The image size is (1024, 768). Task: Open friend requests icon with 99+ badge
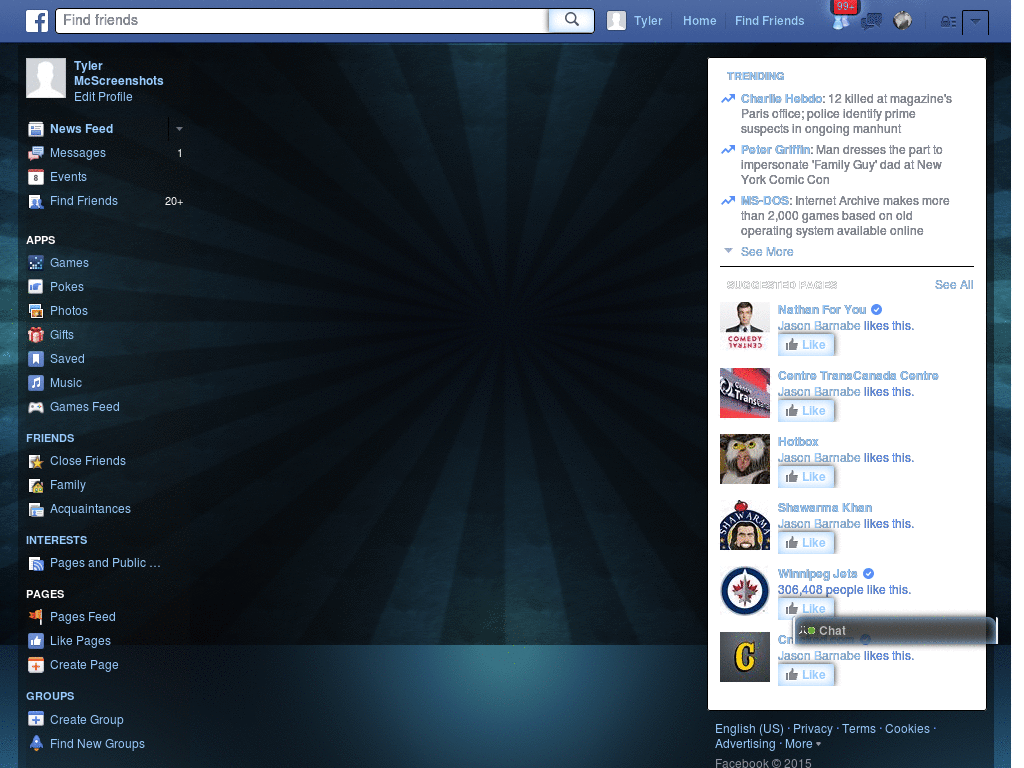point(841,22)
